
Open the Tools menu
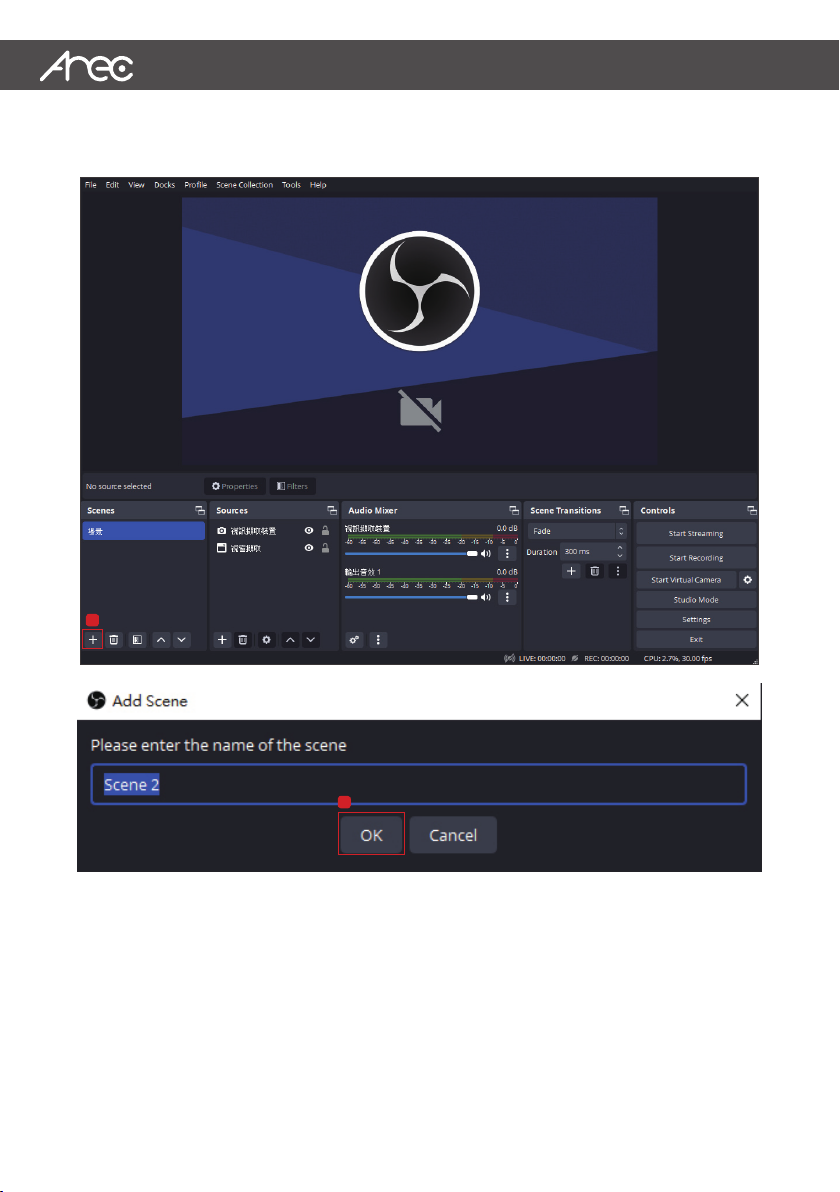coord(292,185)
